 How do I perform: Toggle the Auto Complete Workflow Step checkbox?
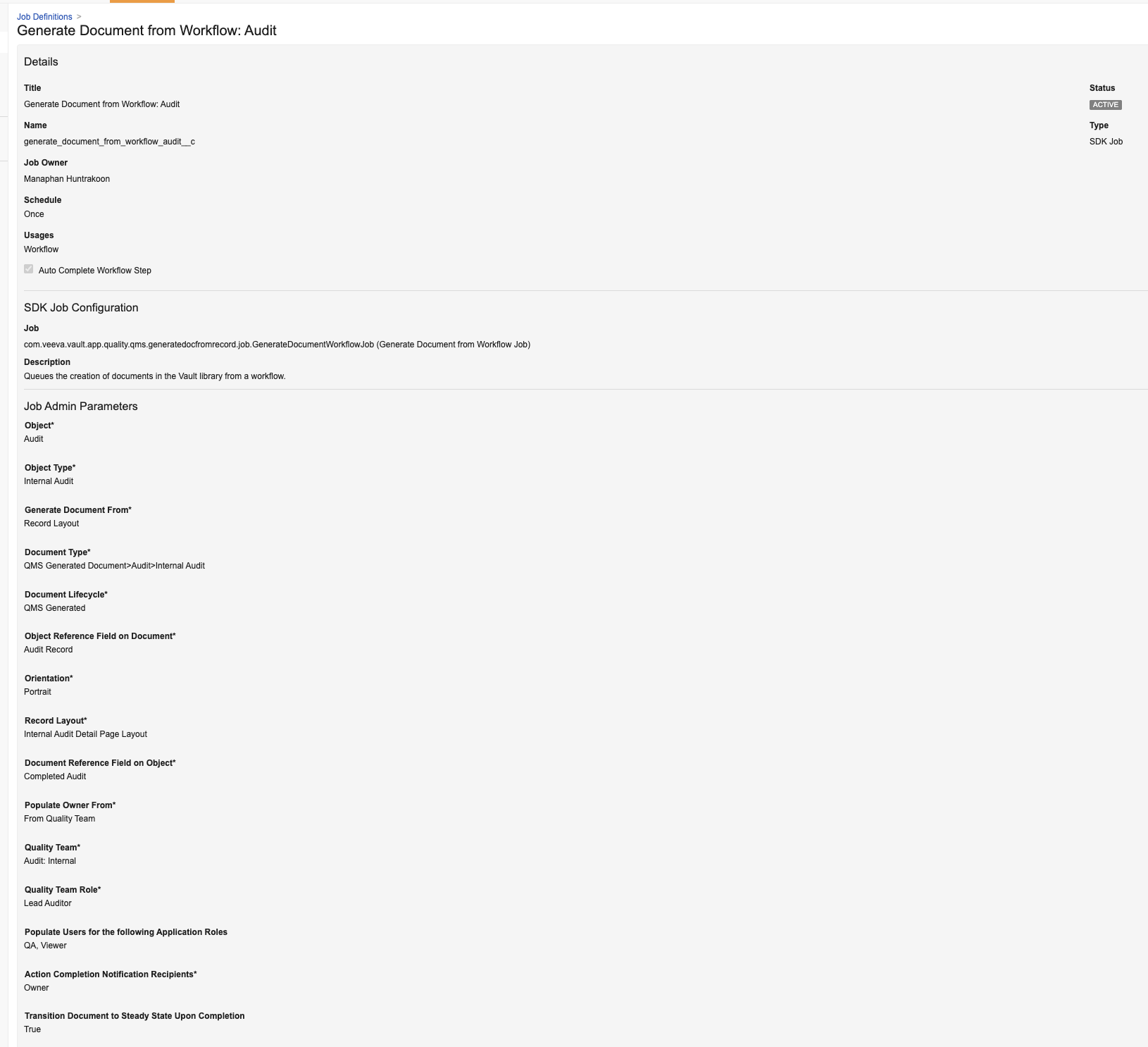coord(29,269)
